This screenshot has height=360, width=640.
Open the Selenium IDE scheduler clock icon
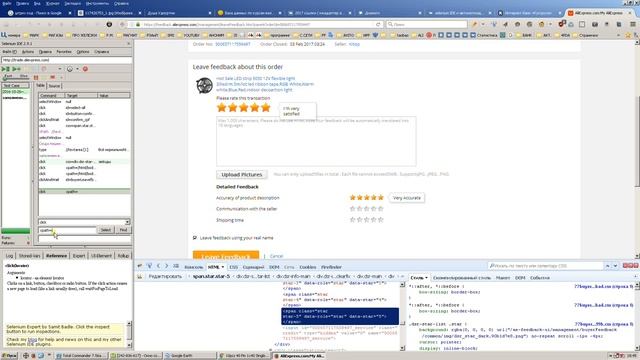click(70, 69)
